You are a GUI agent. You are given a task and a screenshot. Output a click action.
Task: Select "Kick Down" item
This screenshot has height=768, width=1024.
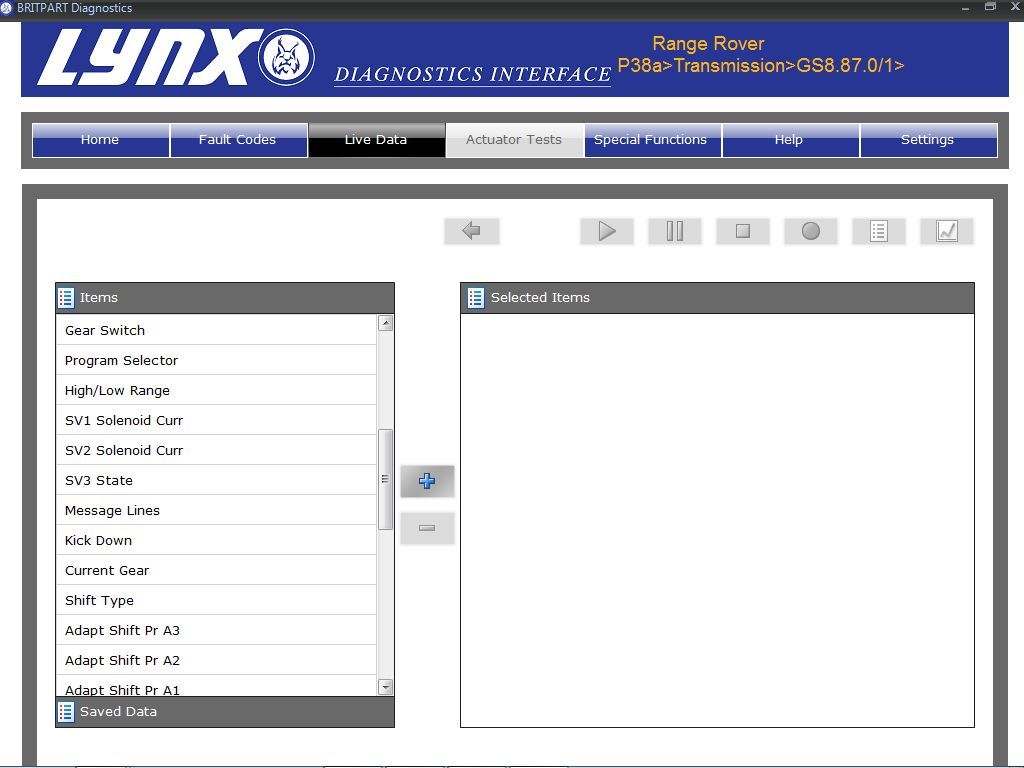(x=216, y=541)
